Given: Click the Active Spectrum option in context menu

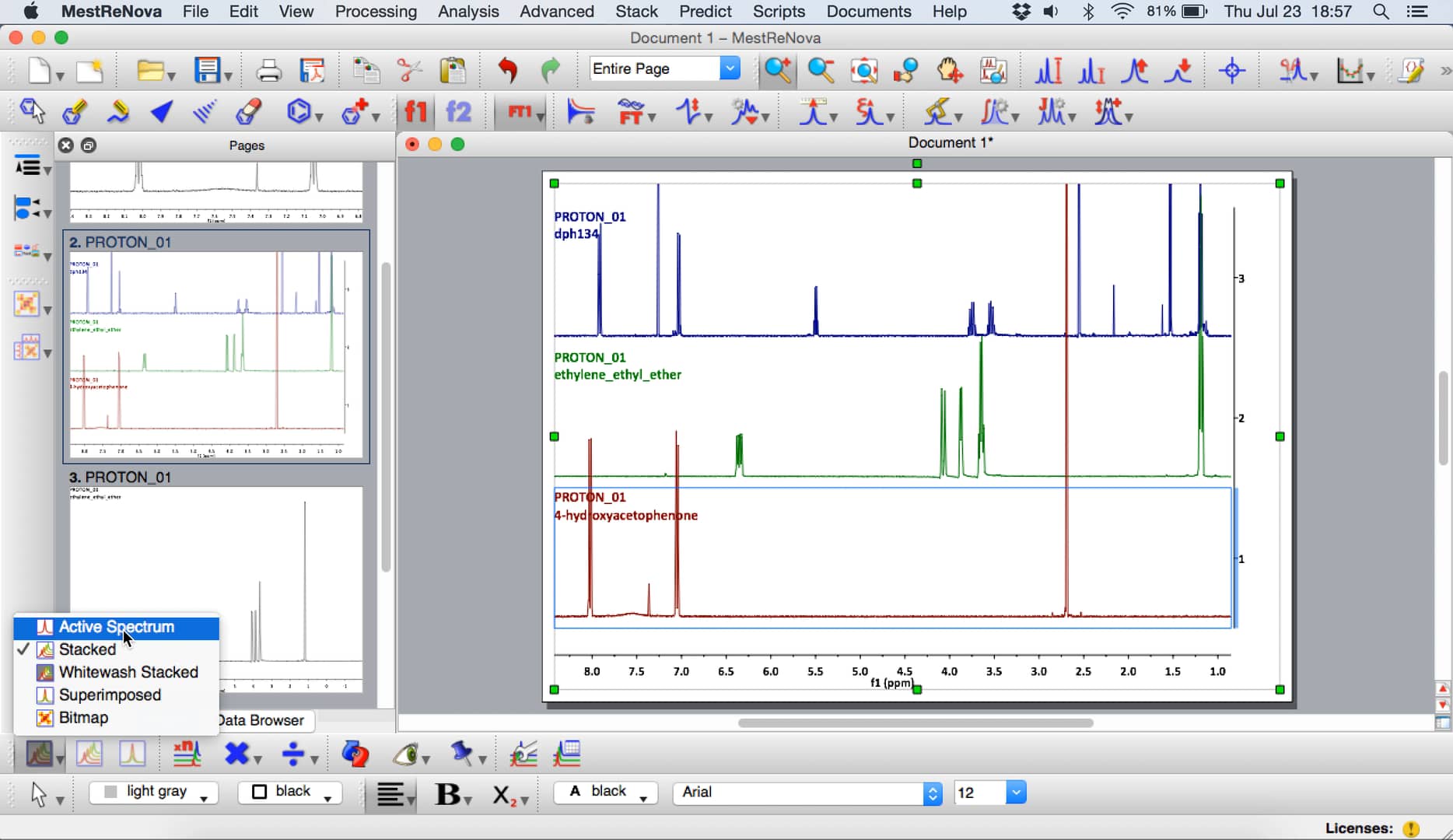Looking at the screenshot, I should point(117,627).
